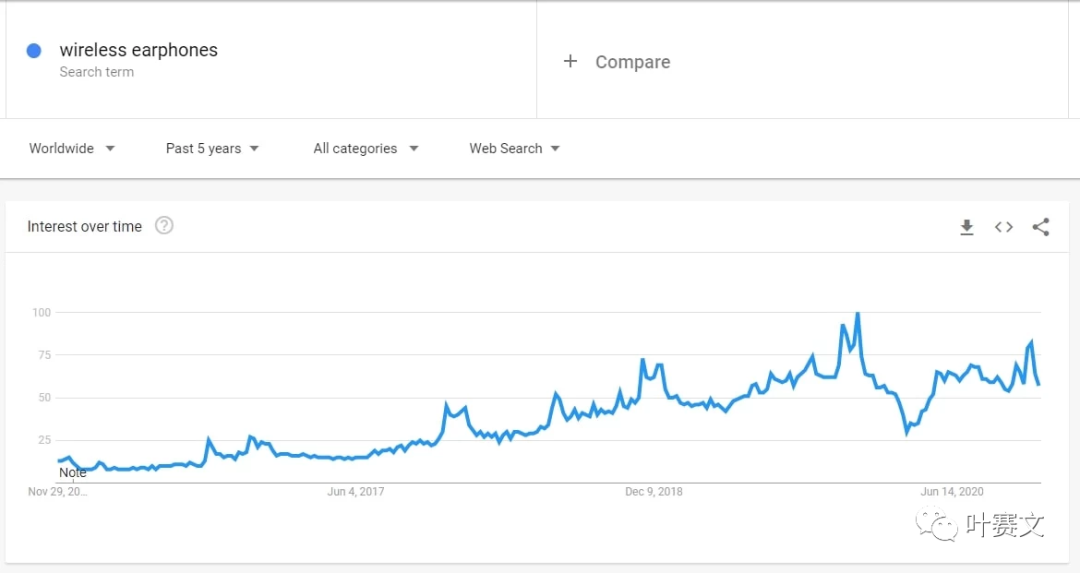Viewport: 1080px width, 573px height.
Task: Click the Nov 29 axis start label
Action: pos(57,491)
